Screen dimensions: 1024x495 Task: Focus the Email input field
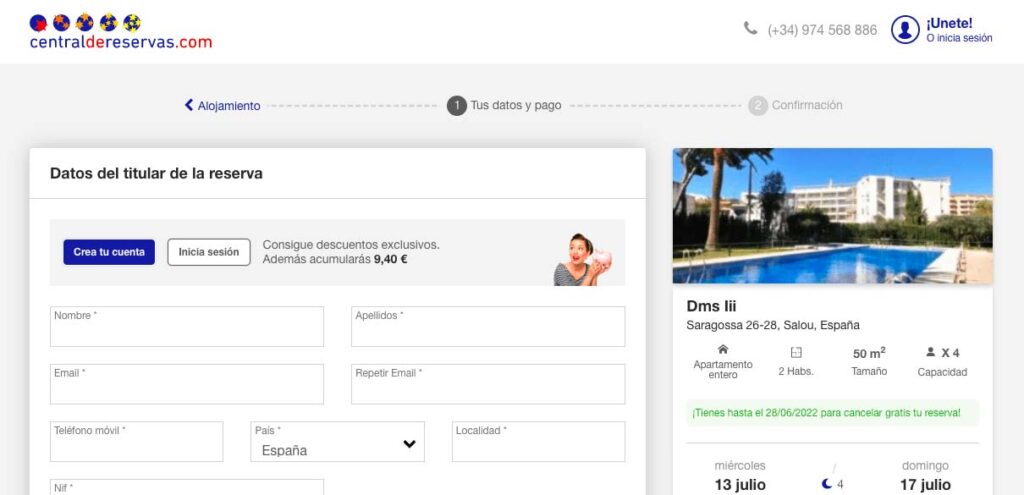187,384
